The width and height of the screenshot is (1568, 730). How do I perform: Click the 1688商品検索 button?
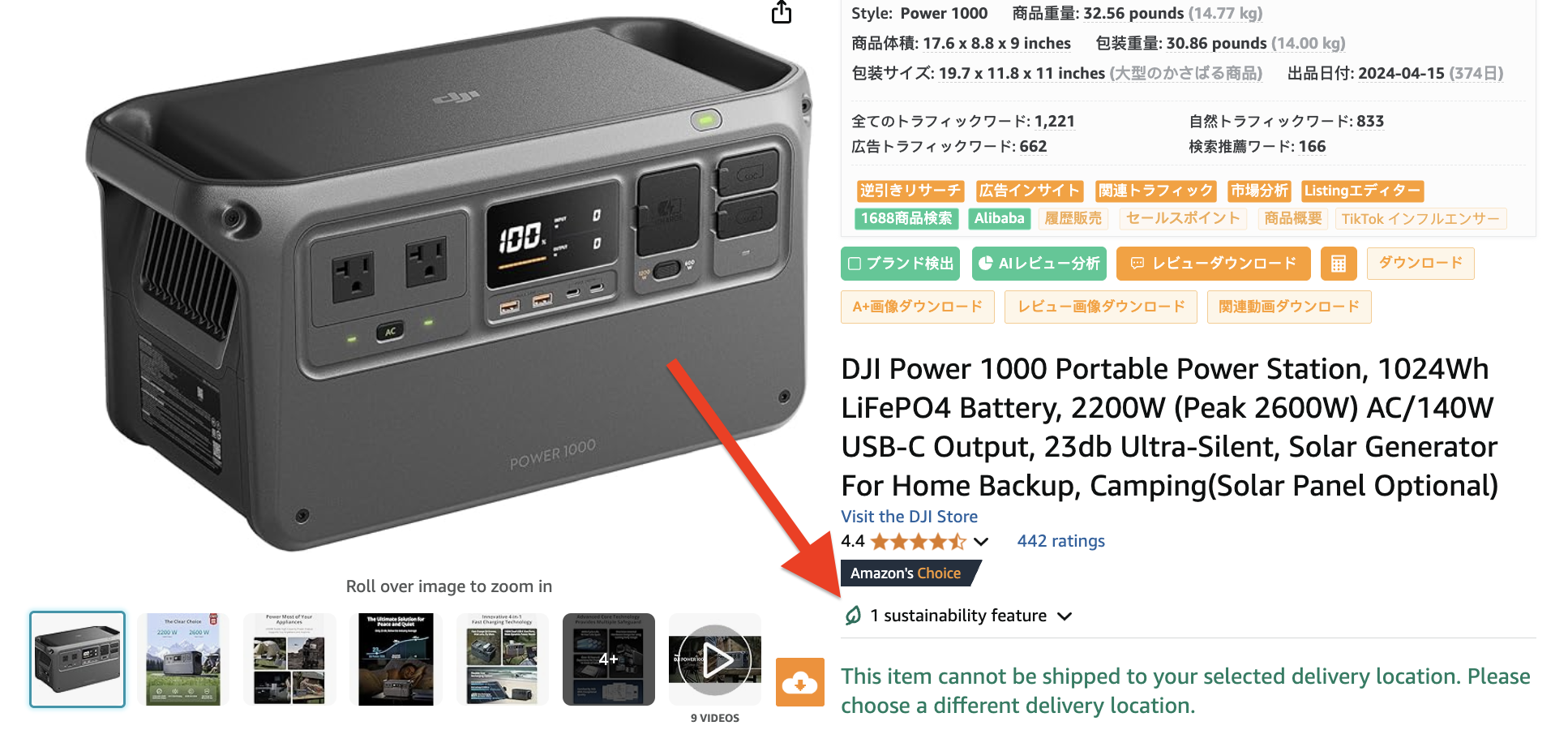tap(906, 218)
